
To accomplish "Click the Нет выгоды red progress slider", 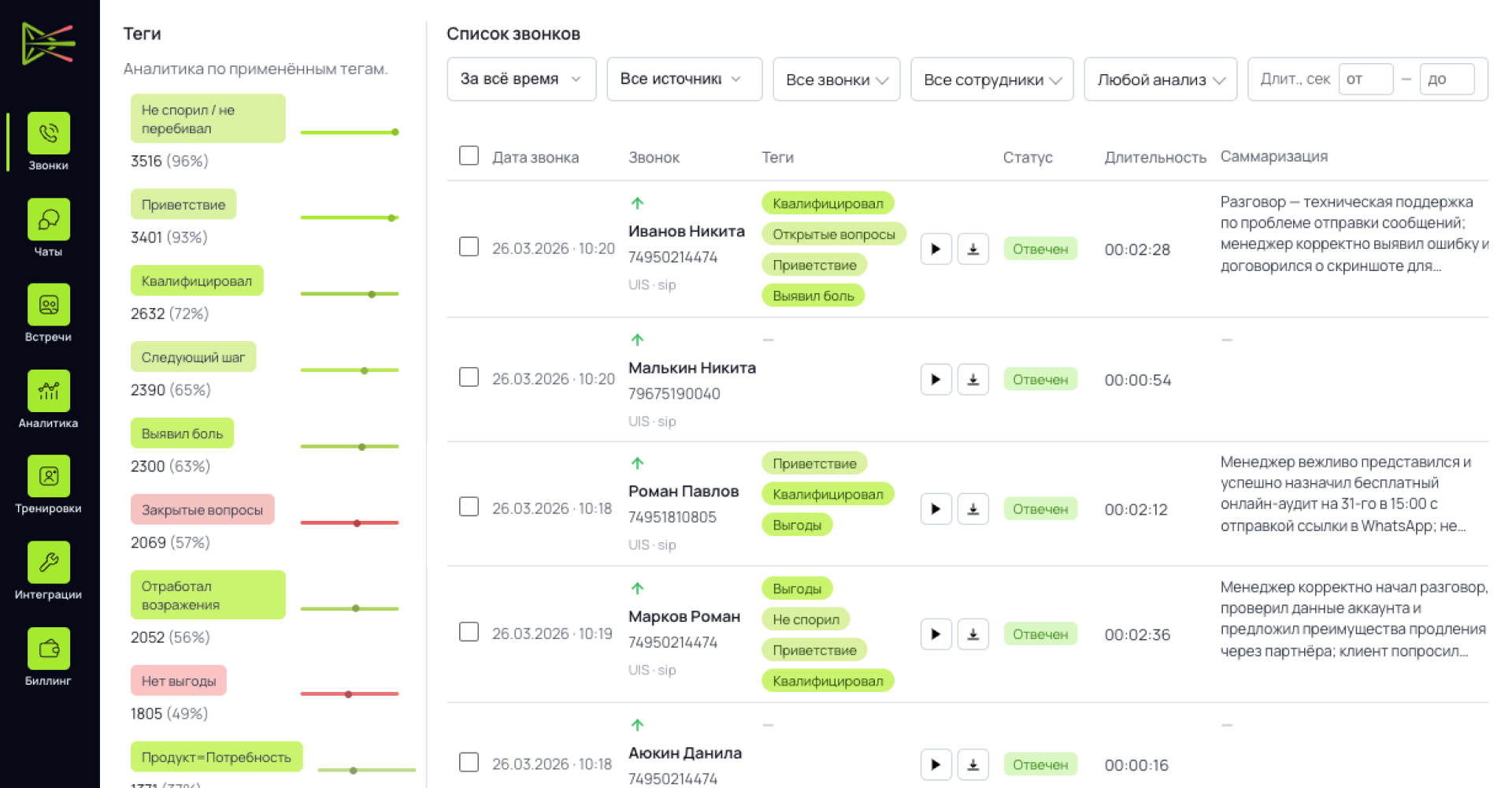I will 350,694.
